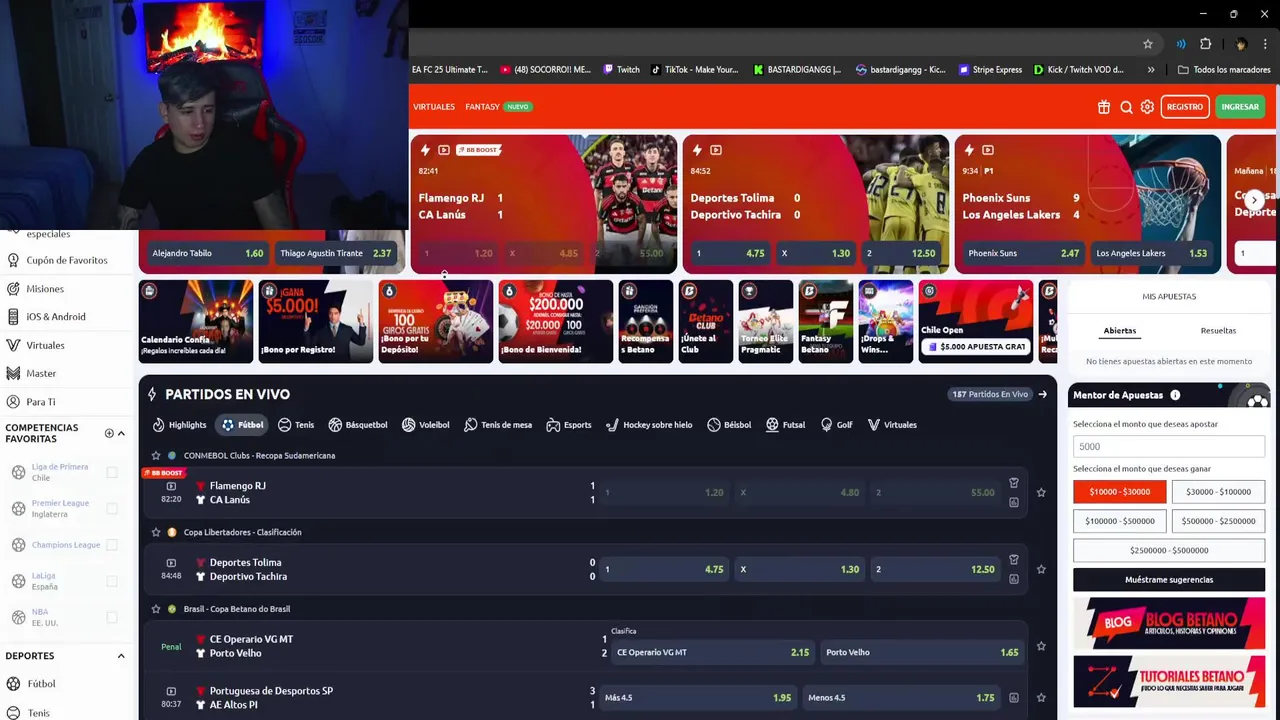The width and height of the screenshot is (1280, 720).
Task: Favorite the CE Operario VG MT match star
Action: click(1041, 646)
